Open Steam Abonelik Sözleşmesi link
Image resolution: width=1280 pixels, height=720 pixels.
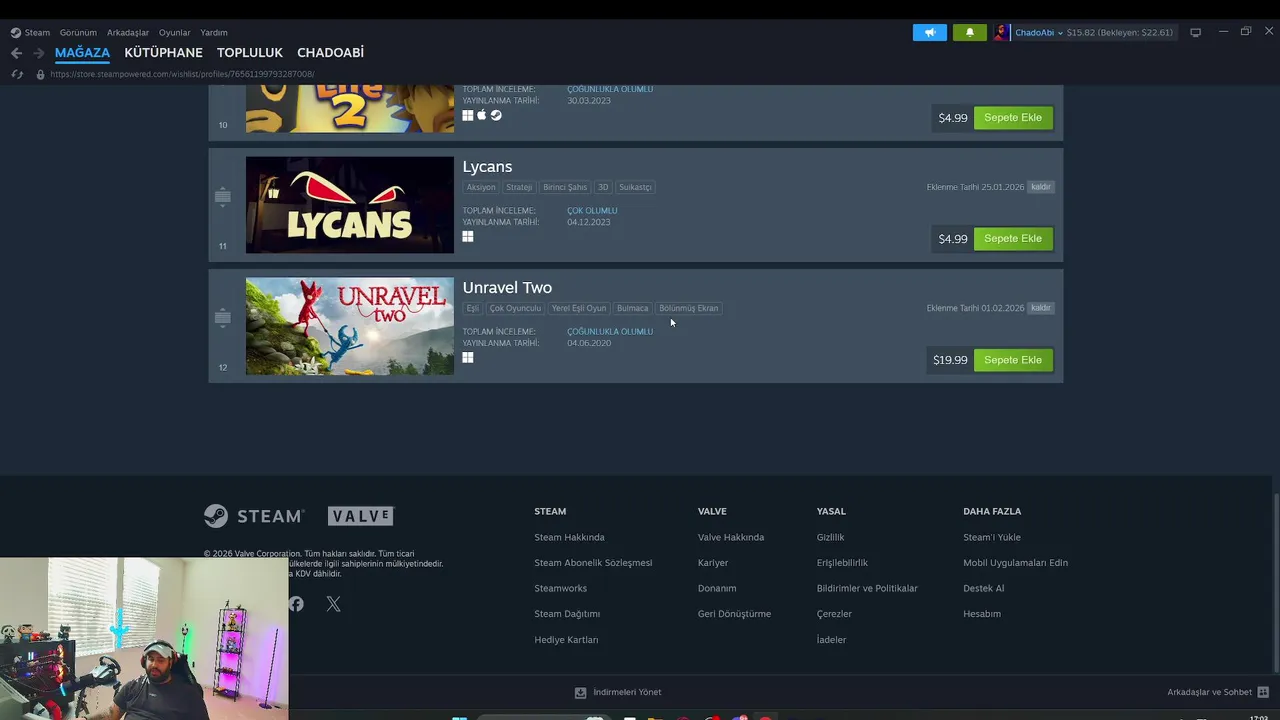[593, 563]
